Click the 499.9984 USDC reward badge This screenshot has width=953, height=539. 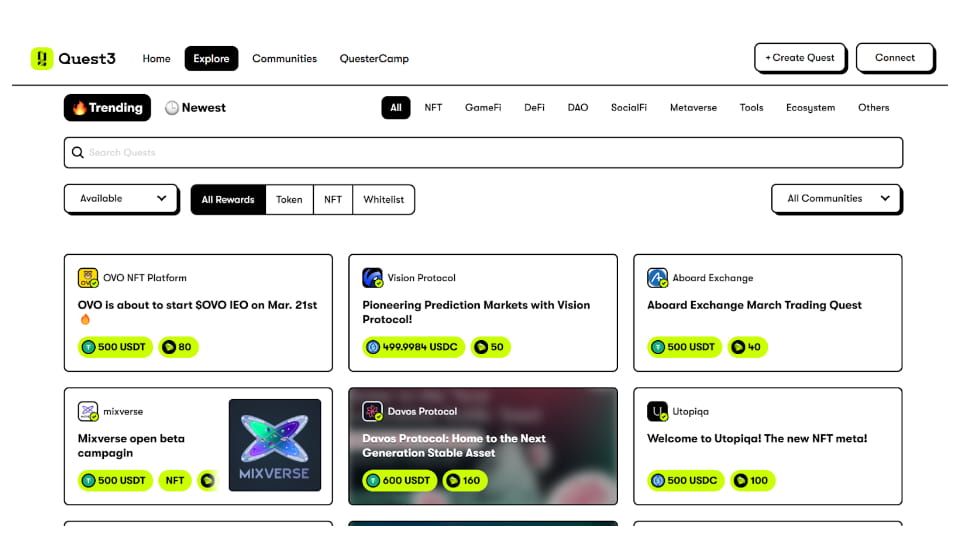pyautogui.click(x=413, y=347)
